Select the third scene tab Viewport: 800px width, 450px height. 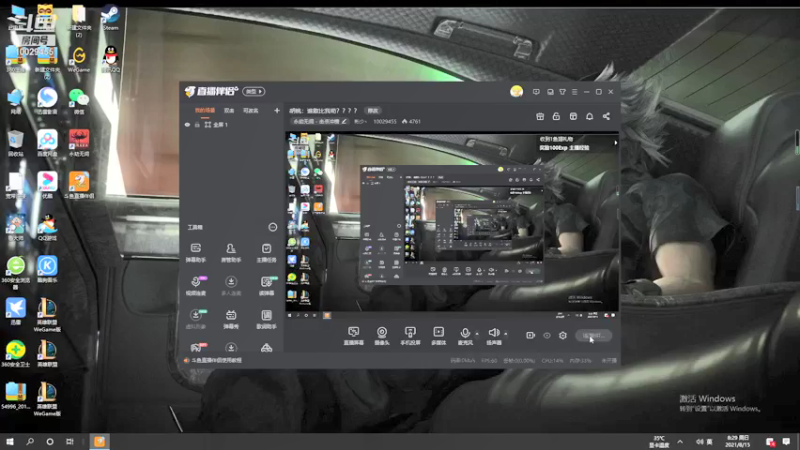tap(251, 110)
